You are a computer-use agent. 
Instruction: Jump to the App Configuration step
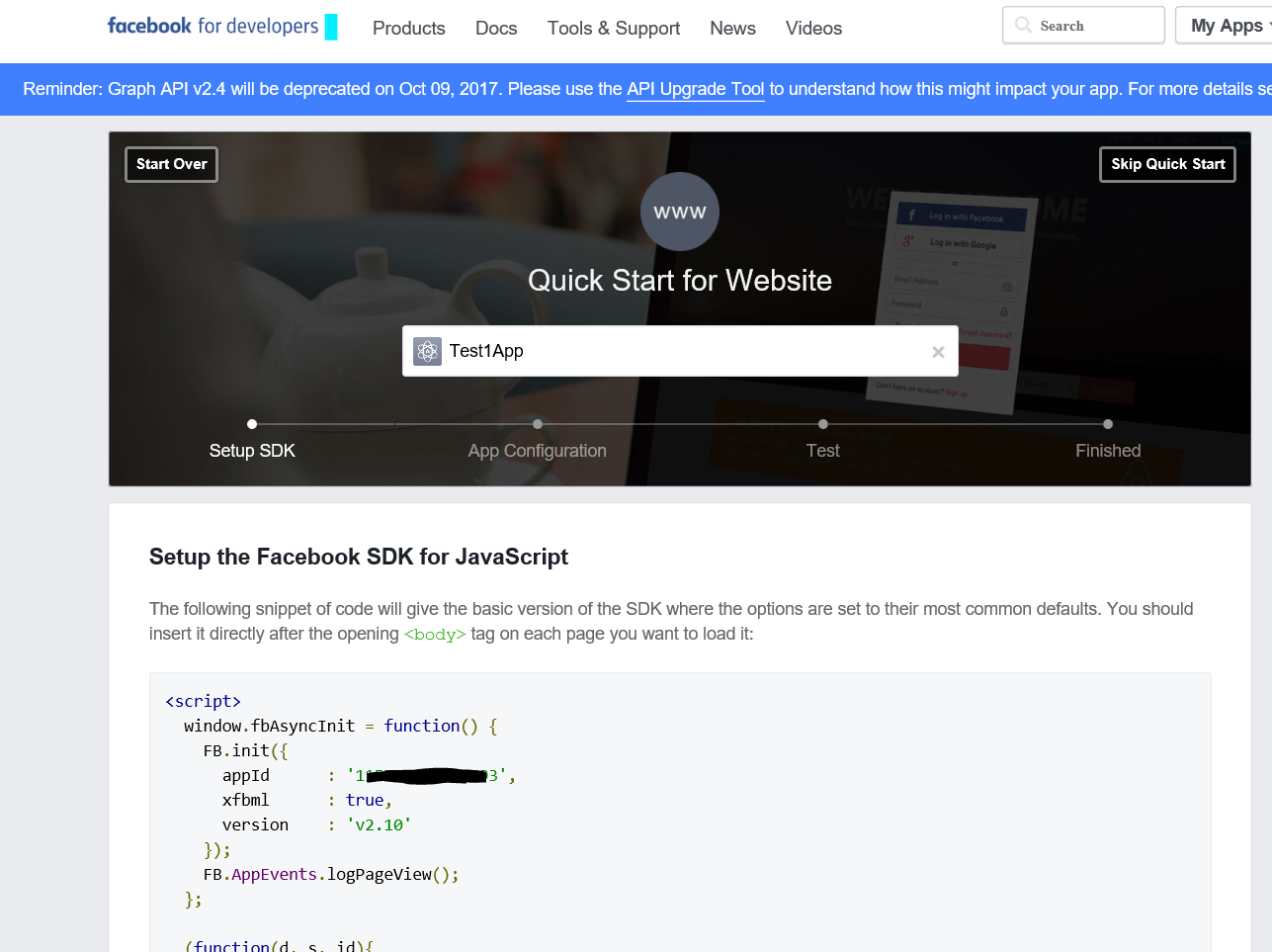coord(537,424)
